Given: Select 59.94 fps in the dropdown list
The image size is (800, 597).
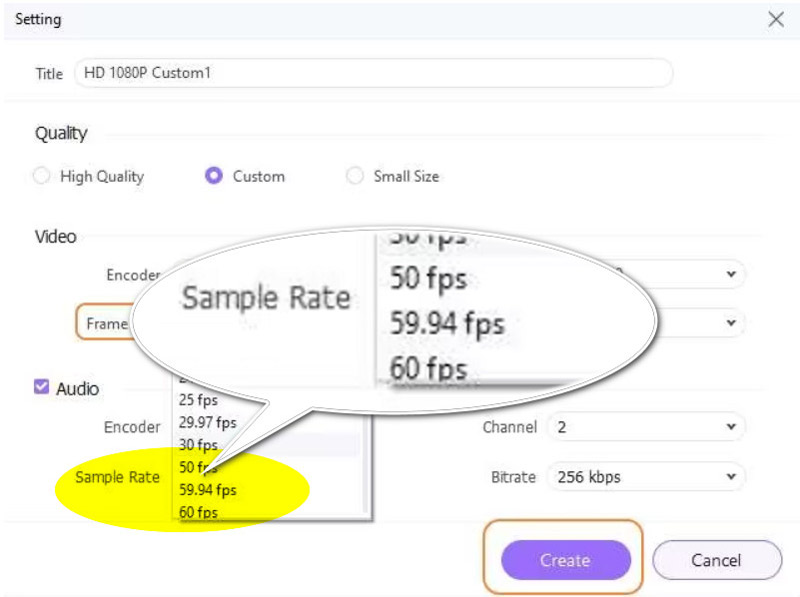Looking at the screenshot, I should pos(208,490).
